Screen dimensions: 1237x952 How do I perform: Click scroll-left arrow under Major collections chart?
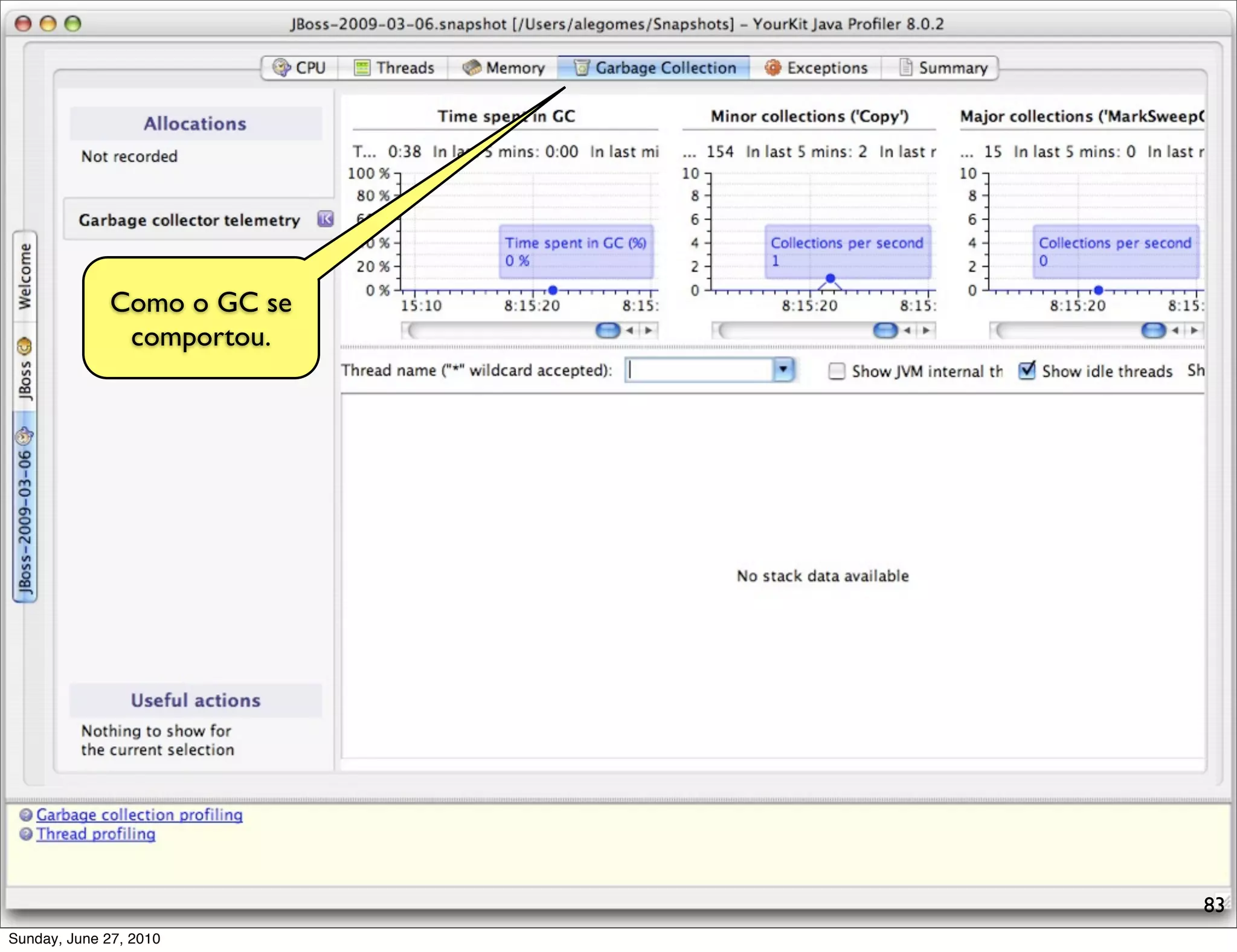tap(1175, 330)
